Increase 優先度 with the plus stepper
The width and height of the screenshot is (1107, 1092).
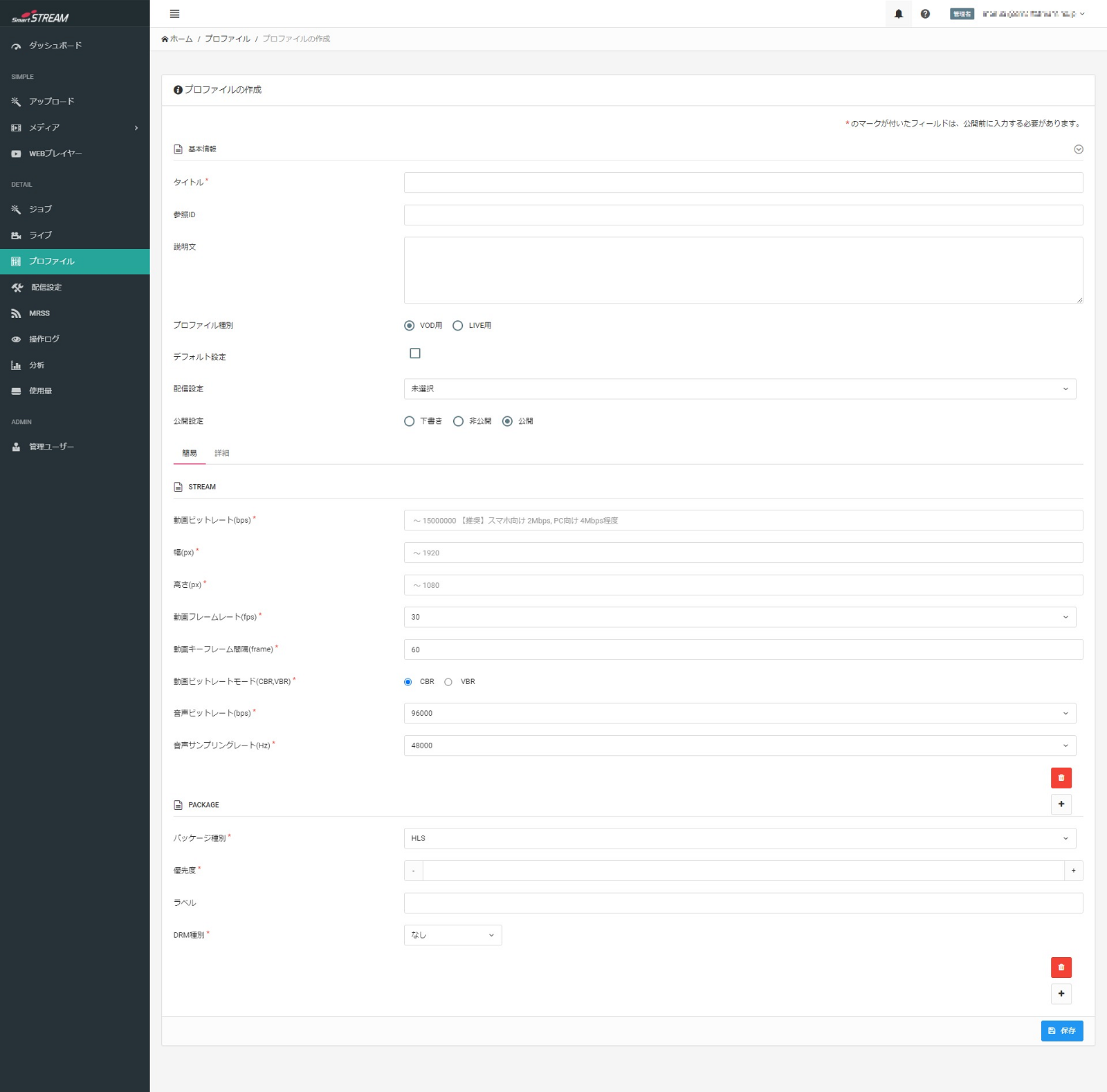tap(1073, 871)
